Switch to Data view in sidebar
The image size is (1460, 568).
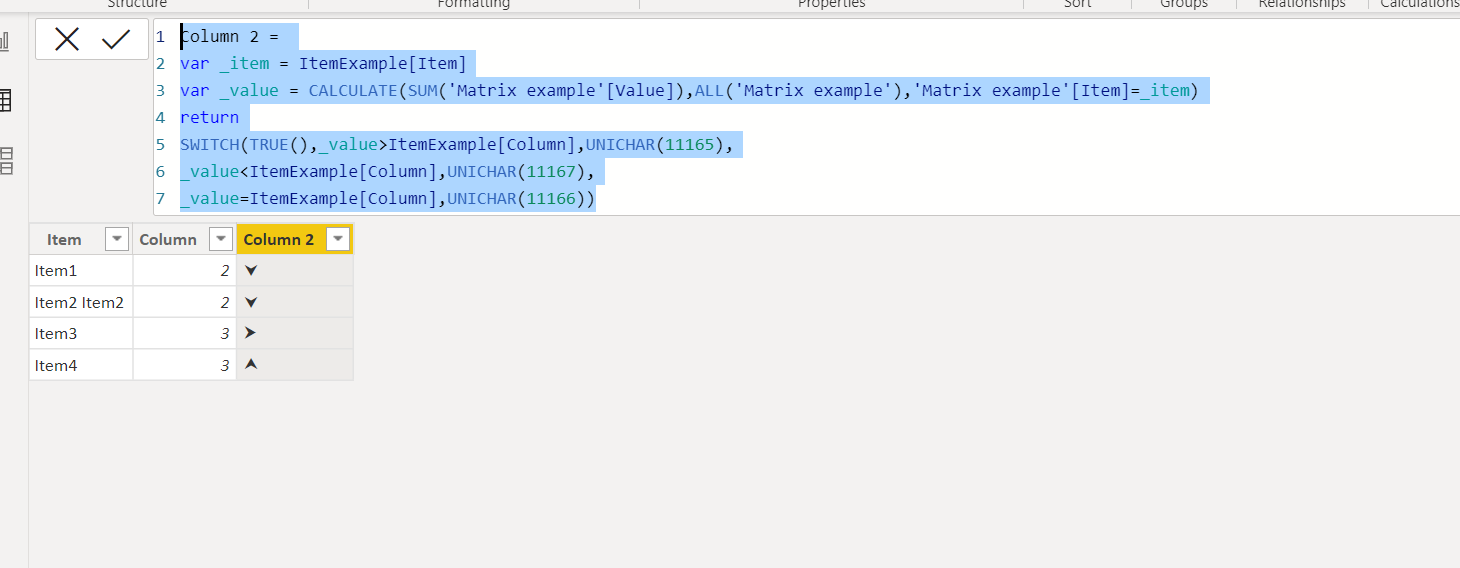5,100
